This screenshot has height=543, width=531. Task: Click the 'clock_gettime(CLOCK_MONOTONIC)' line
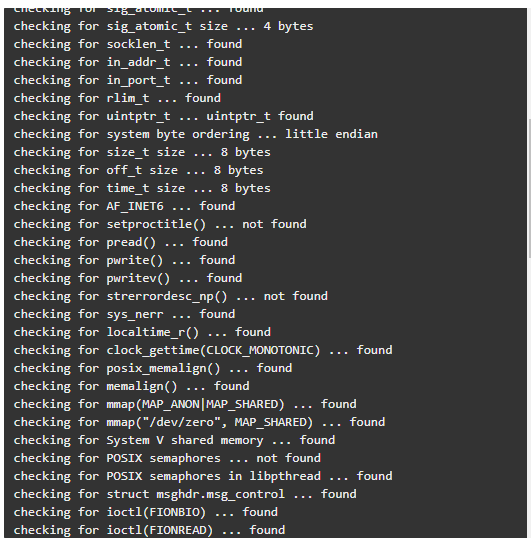point(203,351)
